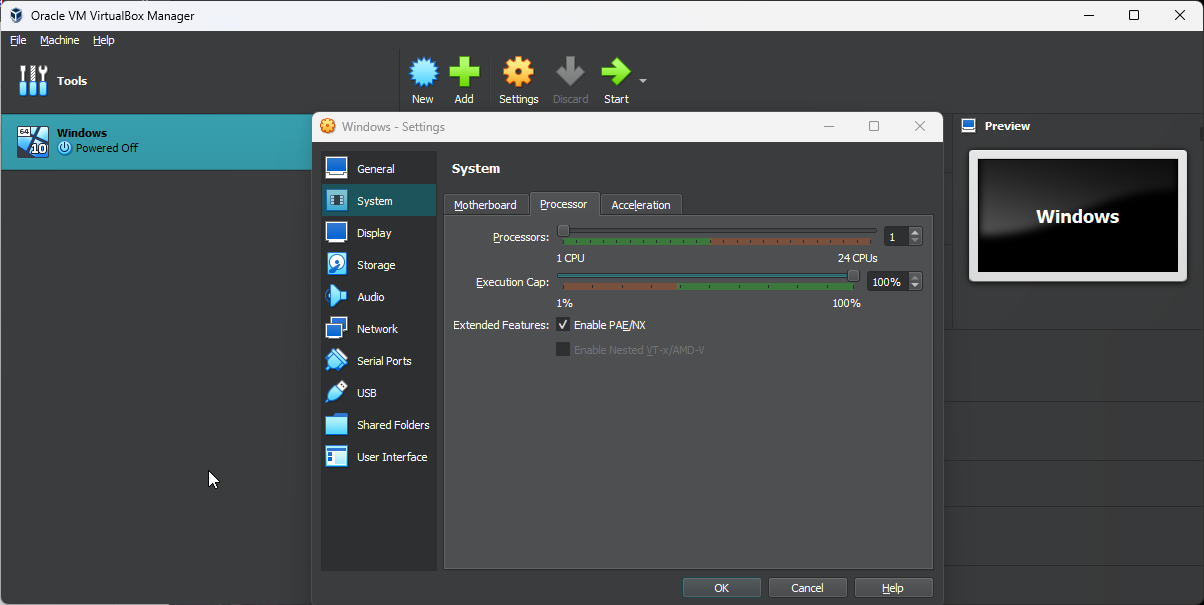Screen dimensions: 1204x605
Task: Open Settings via the orange gear icon
Action: pyautogui.click(x=518, y=72)
